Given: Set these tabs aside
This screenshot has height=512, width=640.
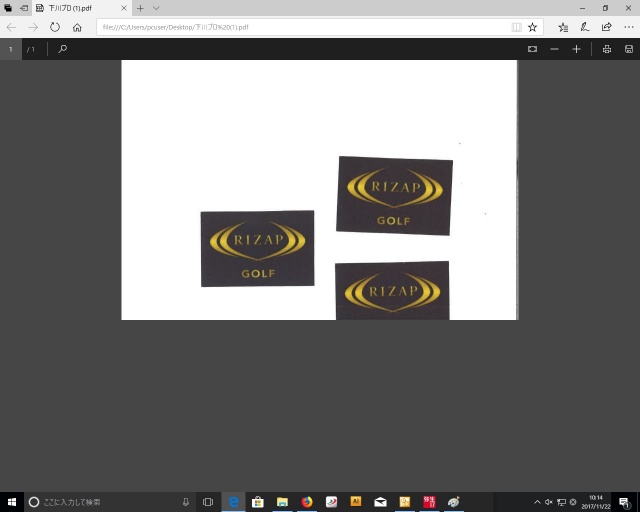Looking at the screenshot, I should click(x=24, y=8).
